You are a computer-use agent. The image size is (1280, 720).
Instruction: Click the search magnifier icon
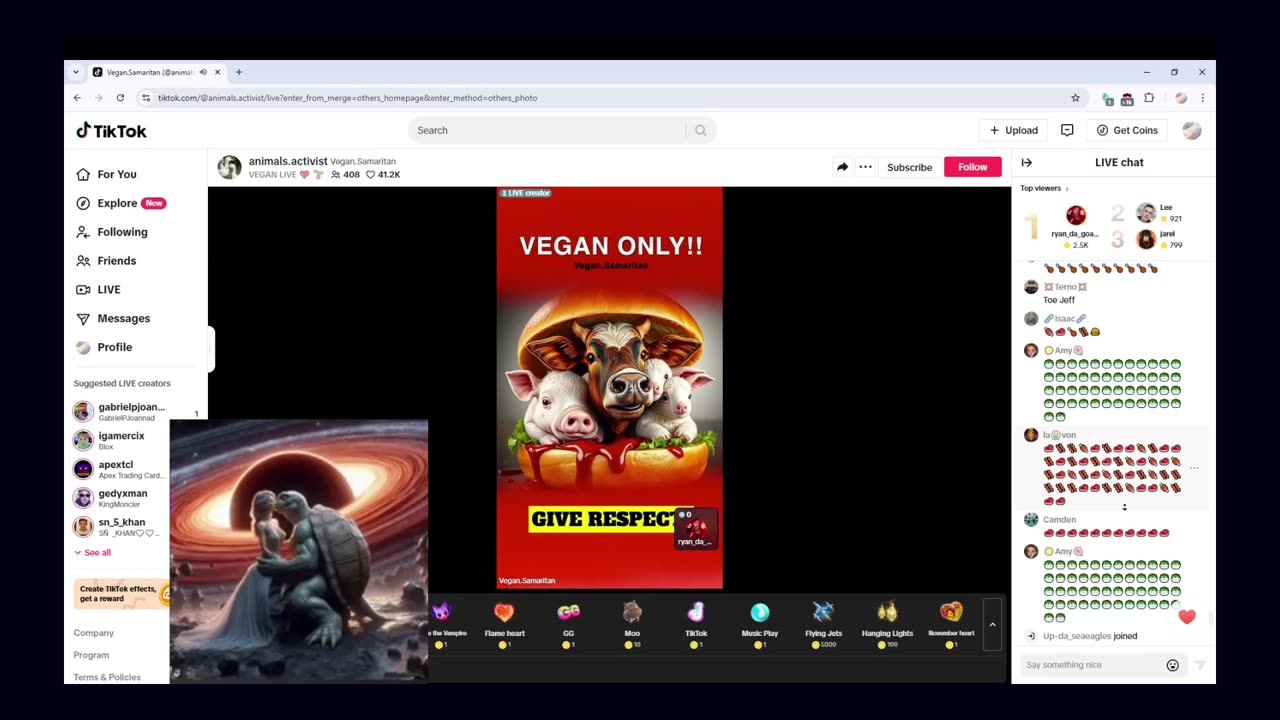pos(701,130)
